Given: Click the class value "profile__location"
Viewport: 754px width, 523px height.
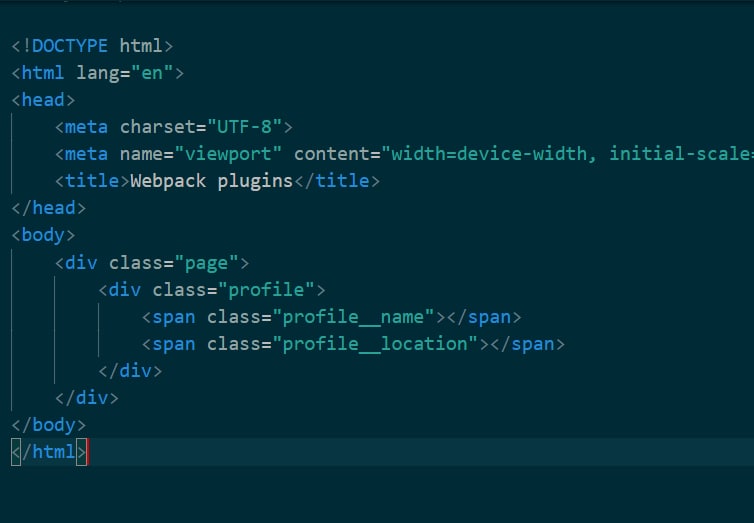Looking at the screenshot, I should coord(375,344).
